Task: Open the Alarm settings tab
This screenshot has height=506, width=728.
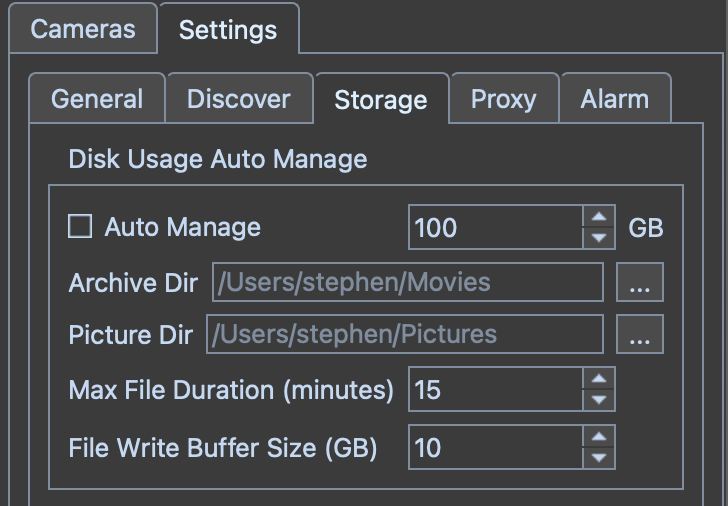Action: (614, 99)
